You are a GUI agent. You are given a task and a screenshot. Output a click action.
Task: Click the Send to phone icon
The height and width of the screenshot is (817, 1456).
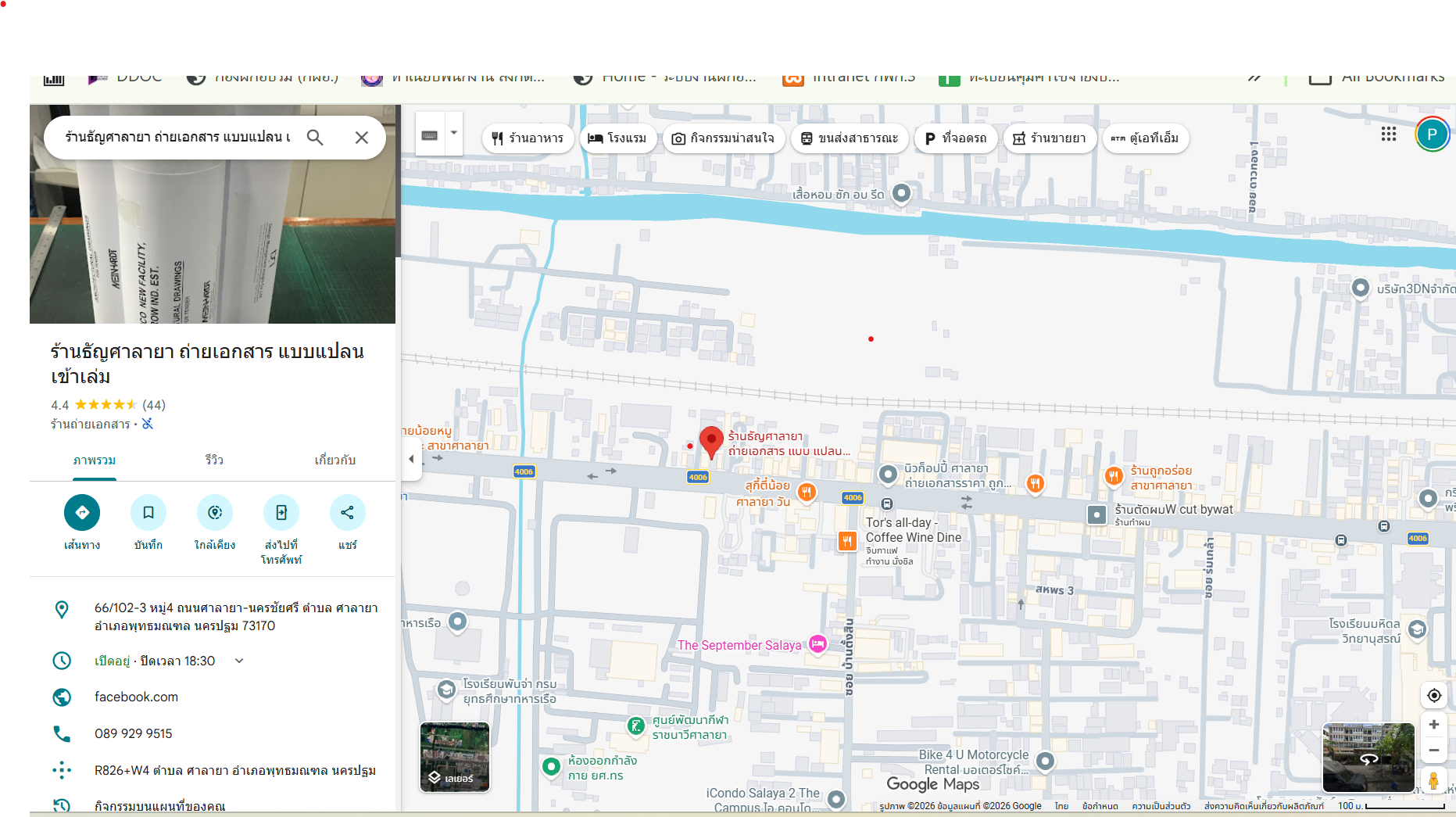tap(281, 513)
